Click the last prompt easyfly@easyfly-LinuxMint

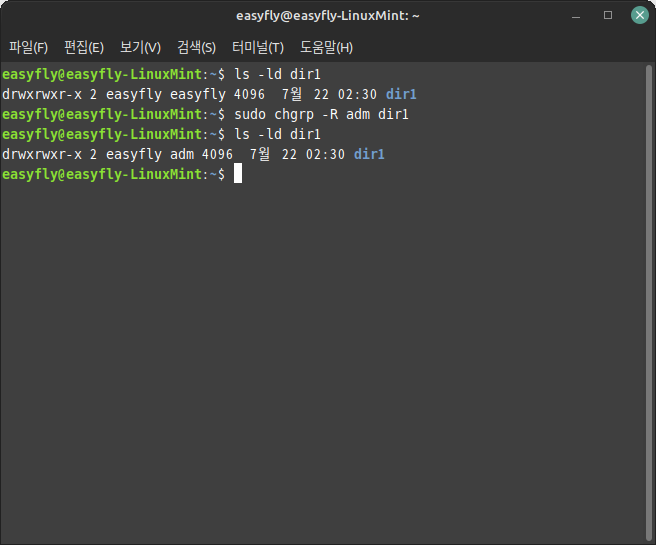click(x=102, y=174)
